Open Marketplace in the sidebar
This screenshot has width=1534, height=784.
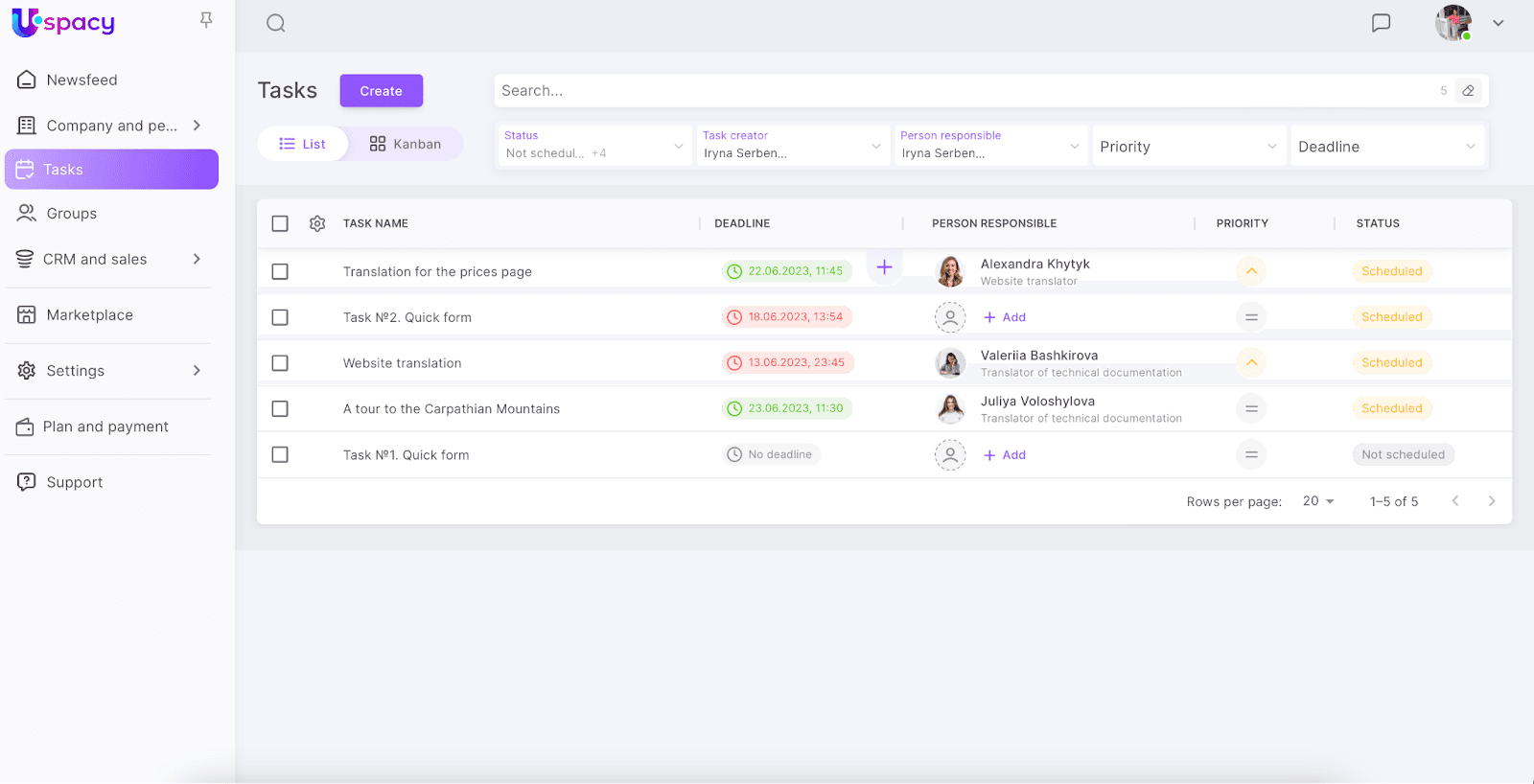90,315
